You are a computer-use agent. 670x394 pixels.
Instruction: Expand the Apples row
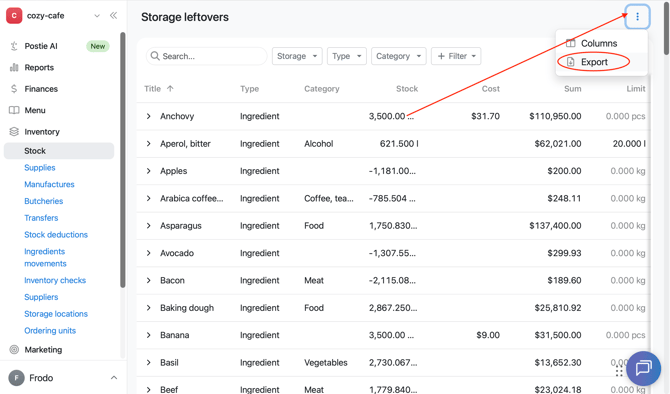[148, 171]
